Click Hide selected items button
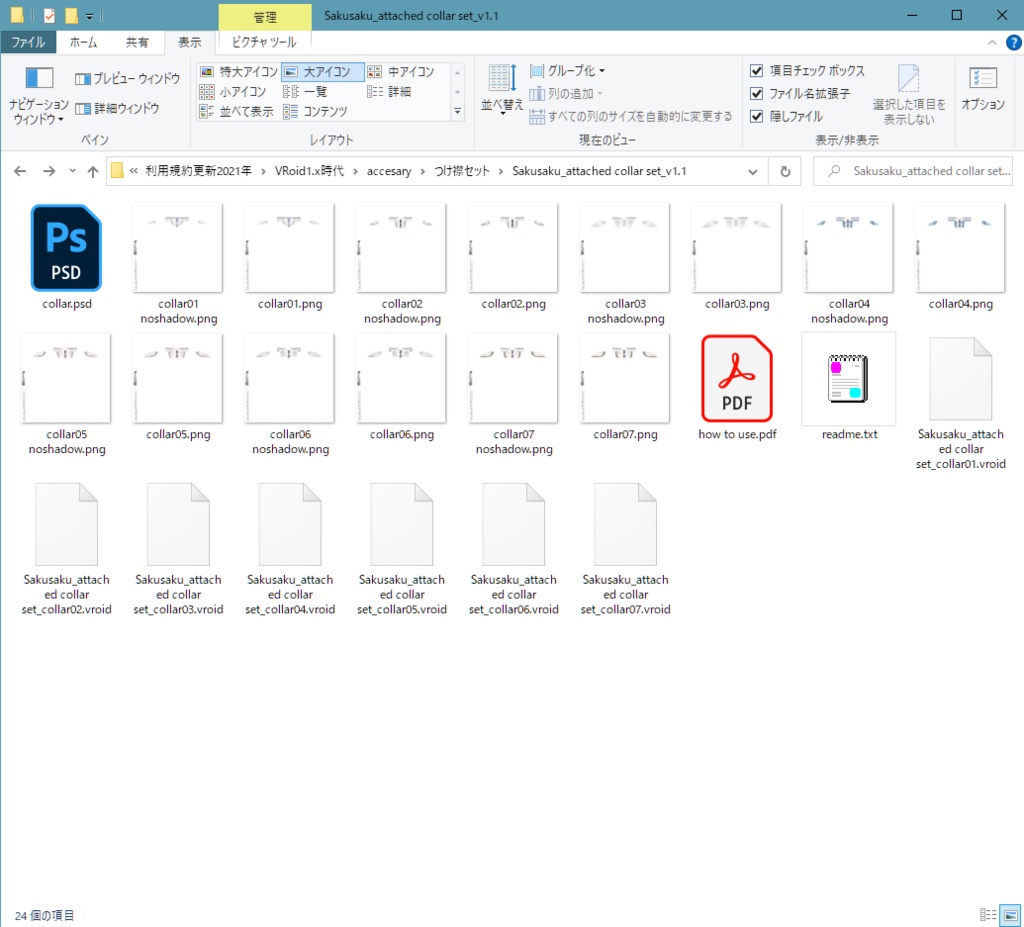Viewport: 1024px width, 927px height. click(908, 95)
